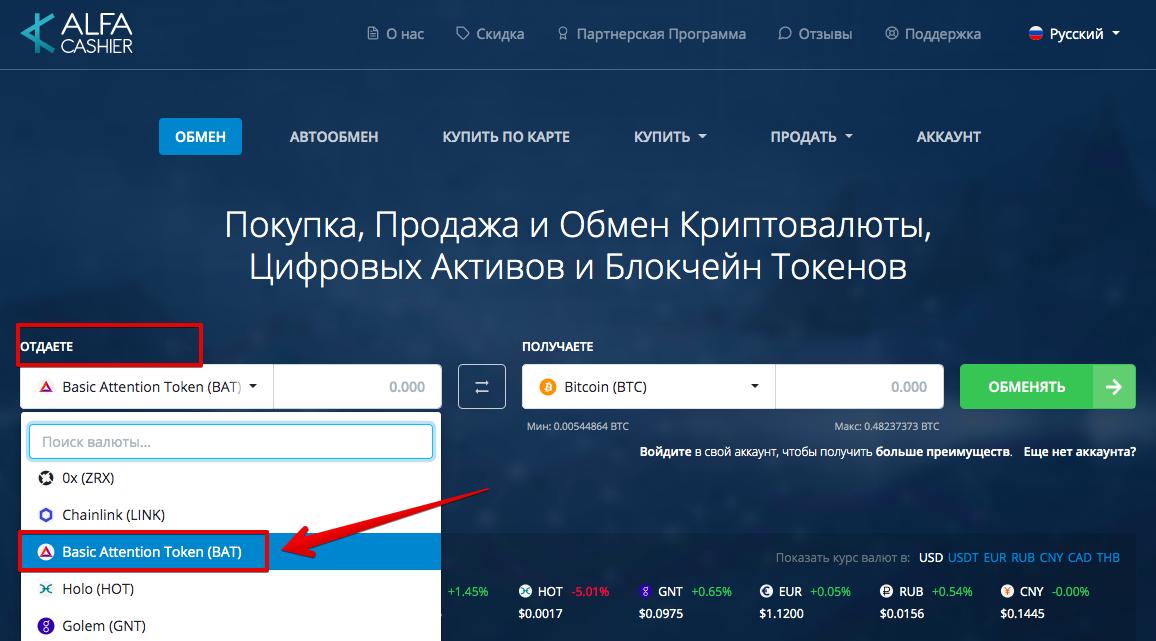This screenshot has height=641, width=1156.
Task: Expand the Продать menu
Action: click(x=811, y=137)
